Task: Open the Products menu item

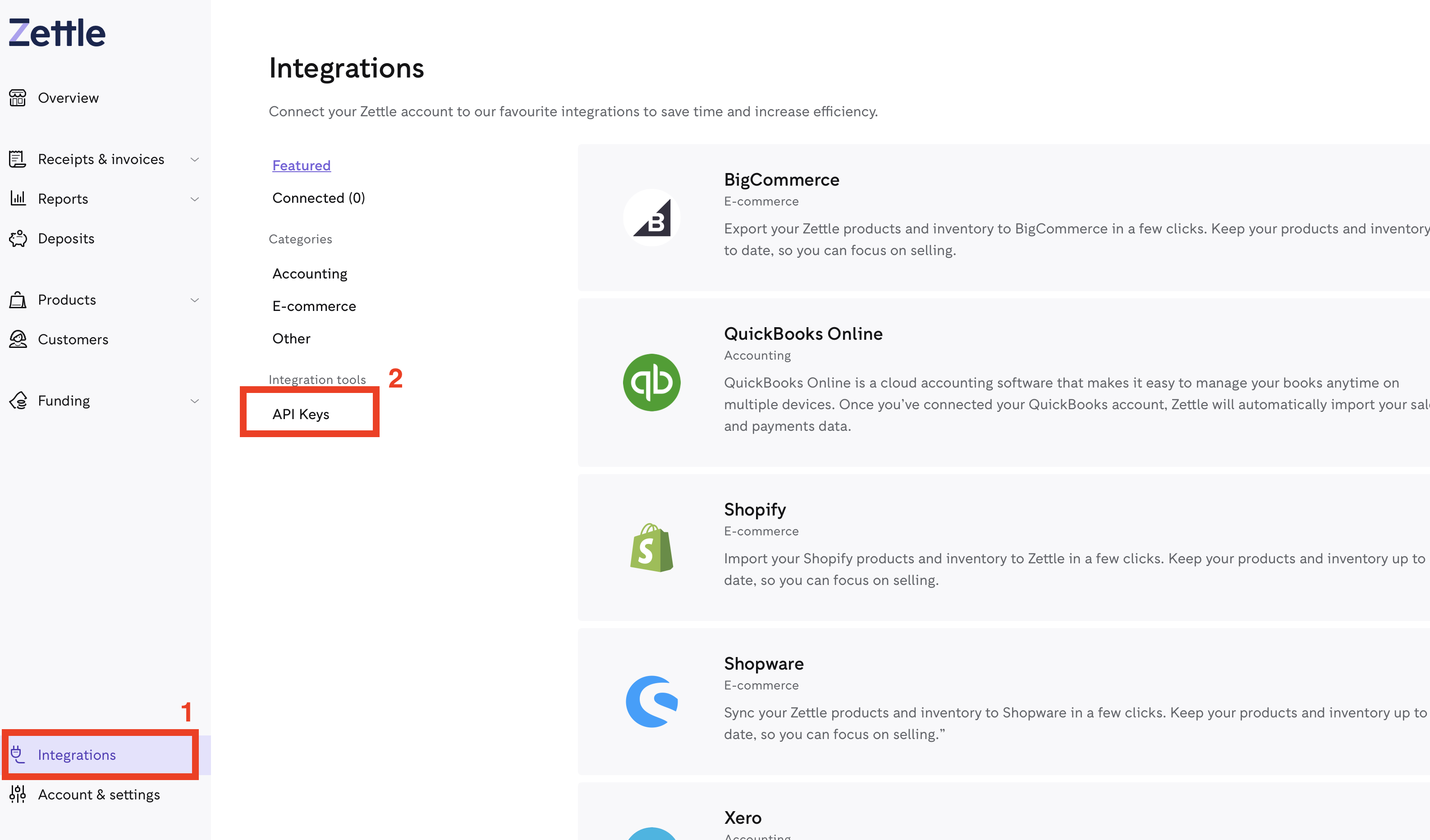Action: [x=67, y=300]
